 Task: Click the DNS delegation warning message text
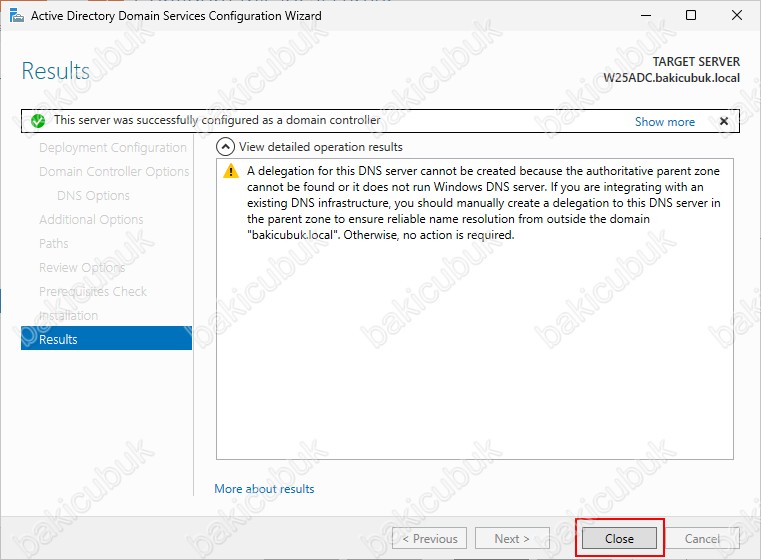point(484,203)
